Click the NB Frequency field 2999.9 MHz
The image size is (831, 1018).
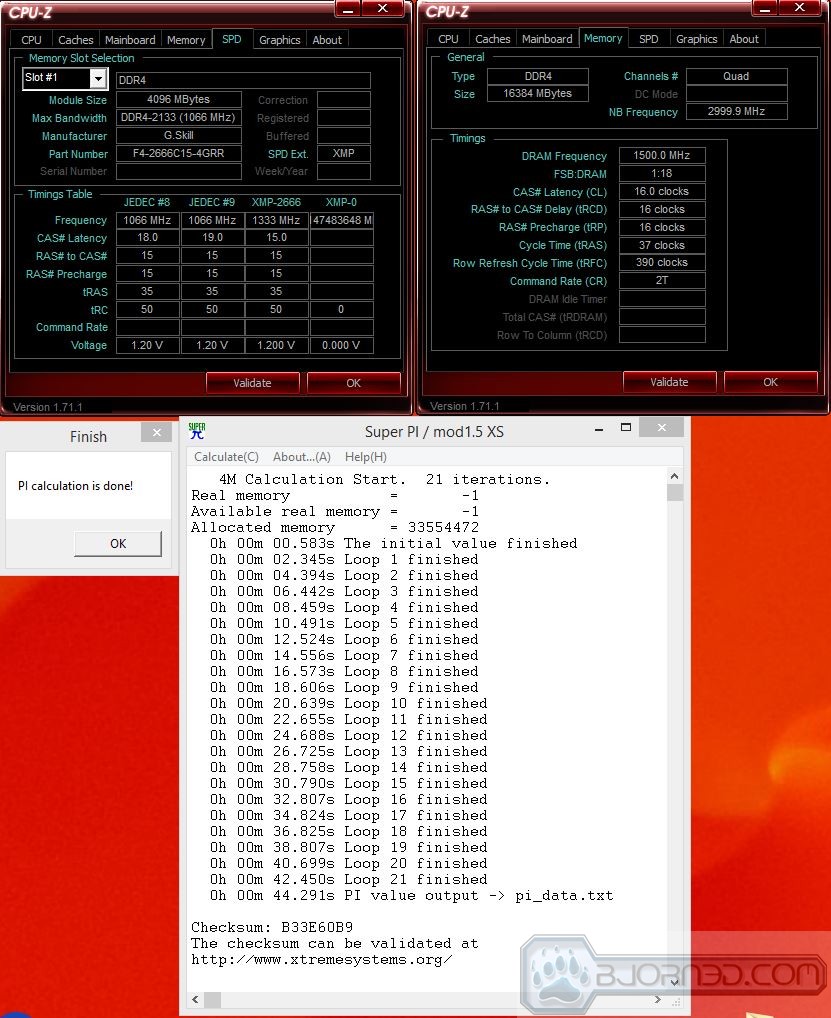click(x=736, y=111)
